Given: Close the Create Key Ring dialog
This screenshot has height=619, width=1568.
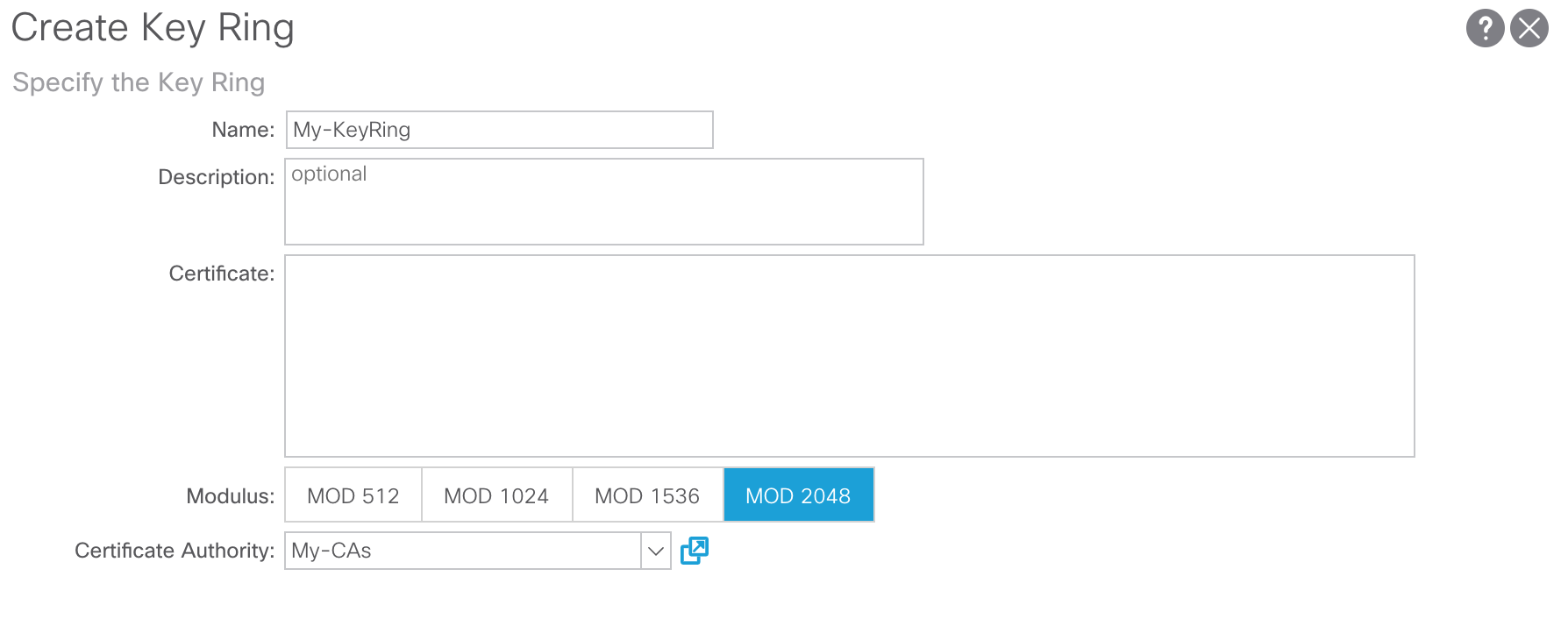Looking at the screenshot, I should click(1529, 28).
